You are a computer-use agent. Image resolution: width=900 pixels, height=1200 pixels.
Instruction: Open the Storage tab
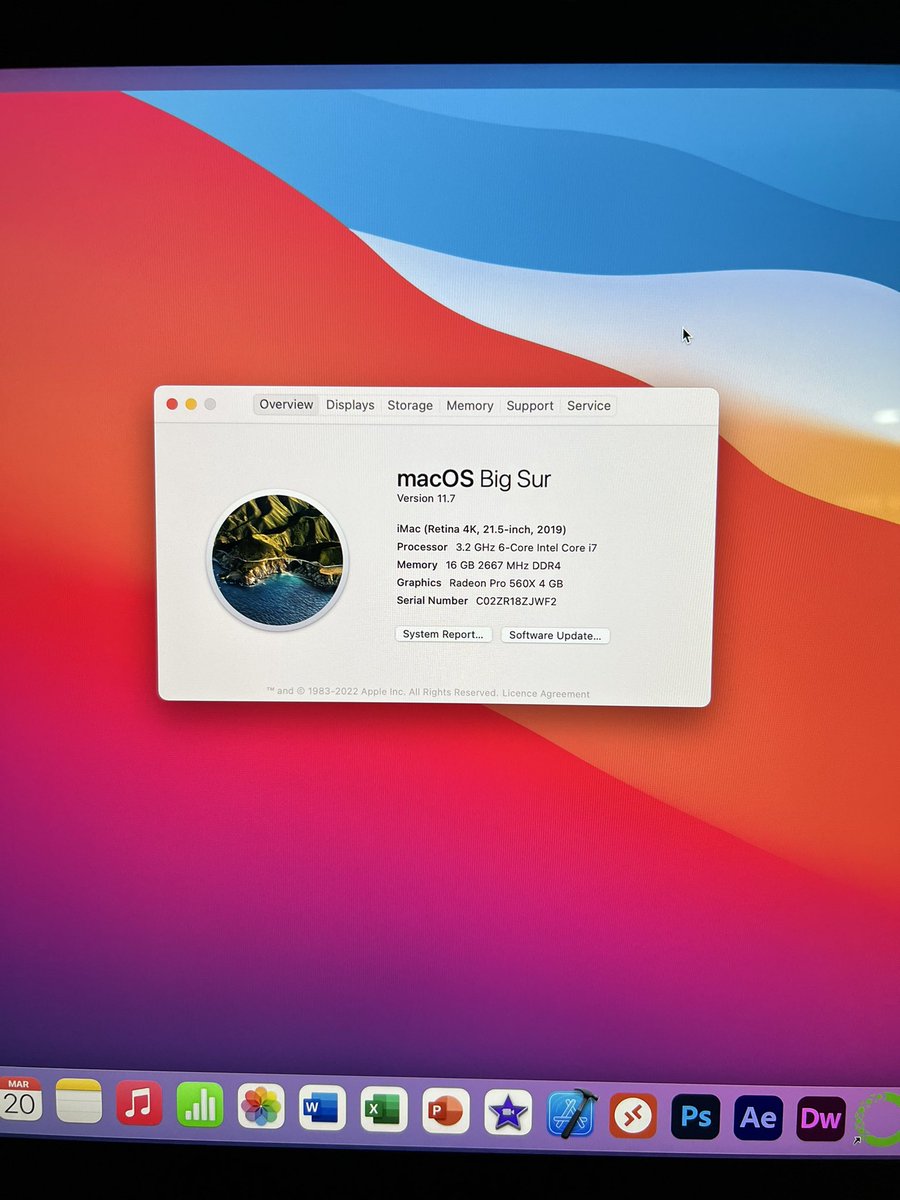click(410, 405)
